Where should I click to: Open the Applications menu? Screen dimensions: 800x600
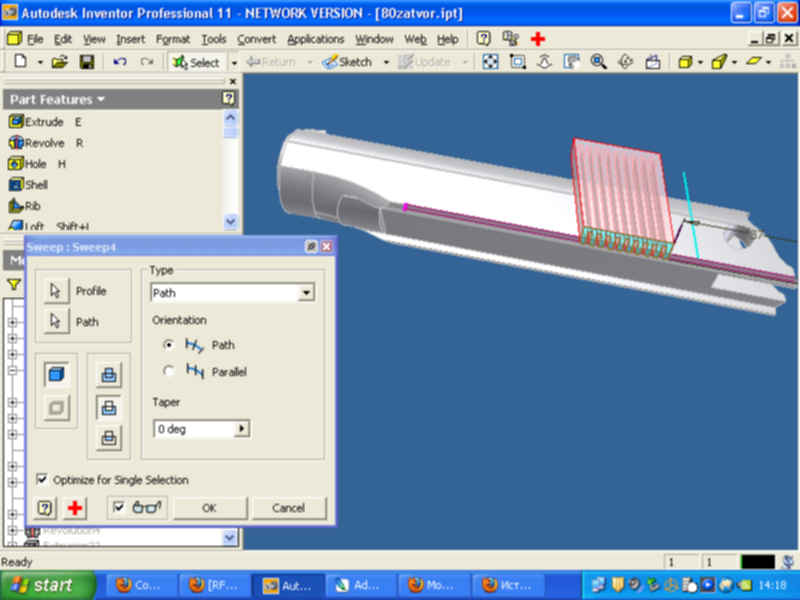point(315,39)
